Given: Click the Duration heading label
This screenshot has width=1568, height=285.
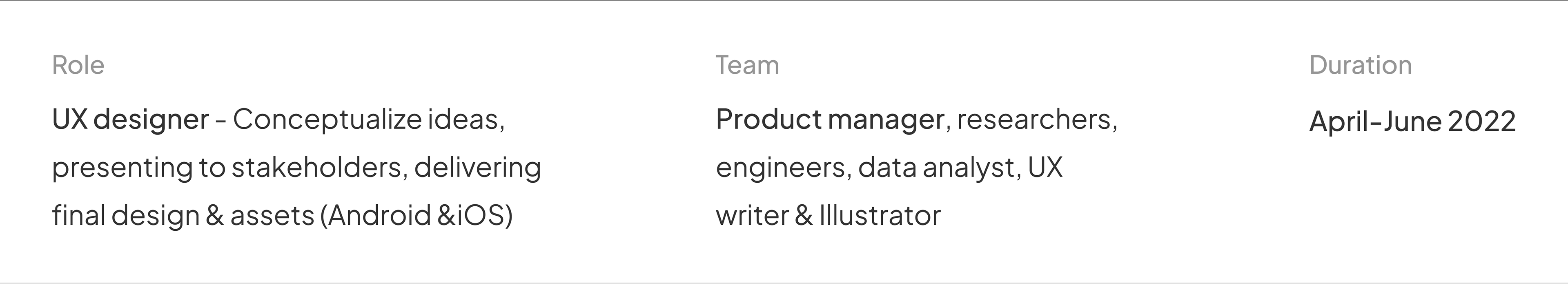Looking at the screenshot, I should tap(1361, 65).
